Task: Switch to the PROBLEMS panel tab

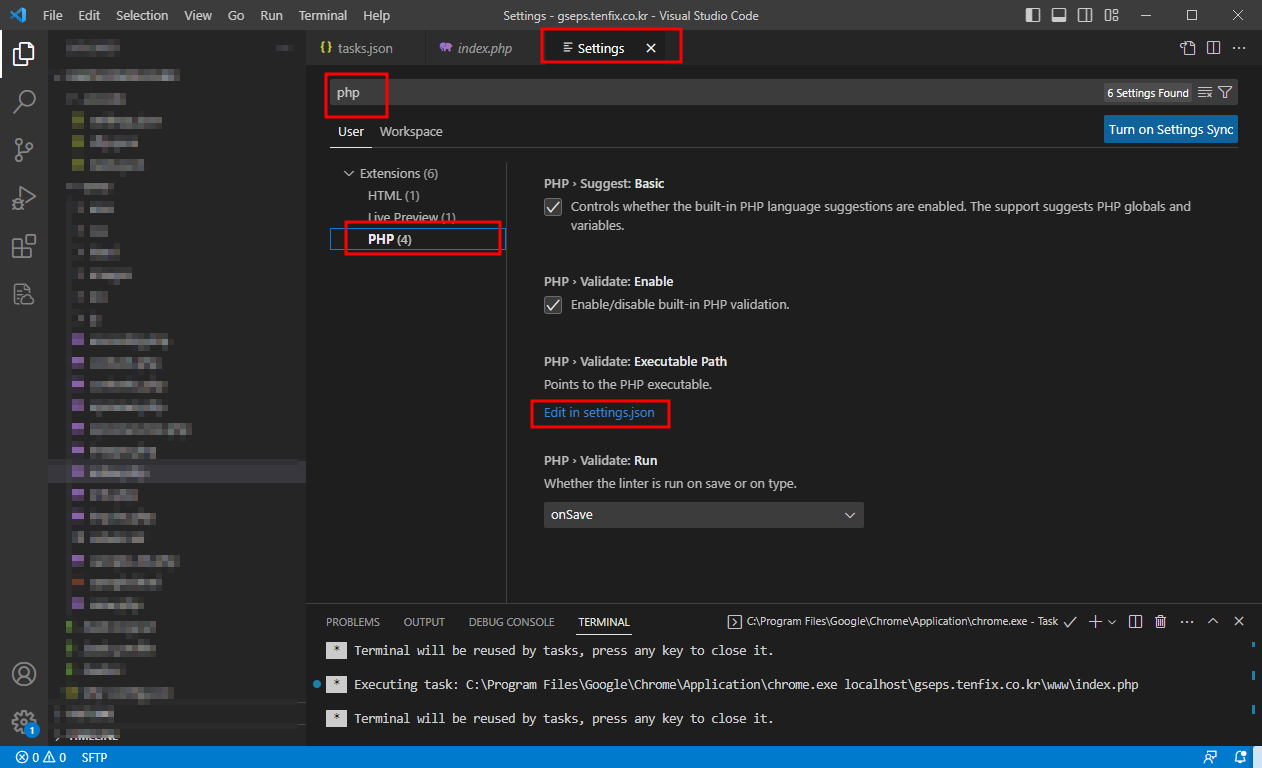Action: (353, 622)
